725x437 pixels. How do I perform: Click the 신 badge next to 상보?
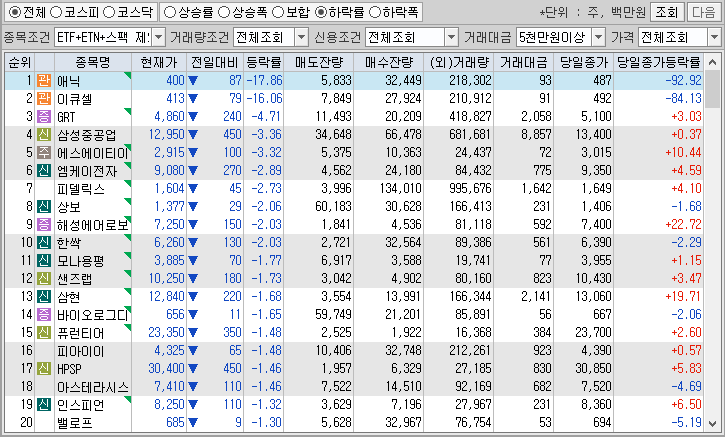point(44,207)
